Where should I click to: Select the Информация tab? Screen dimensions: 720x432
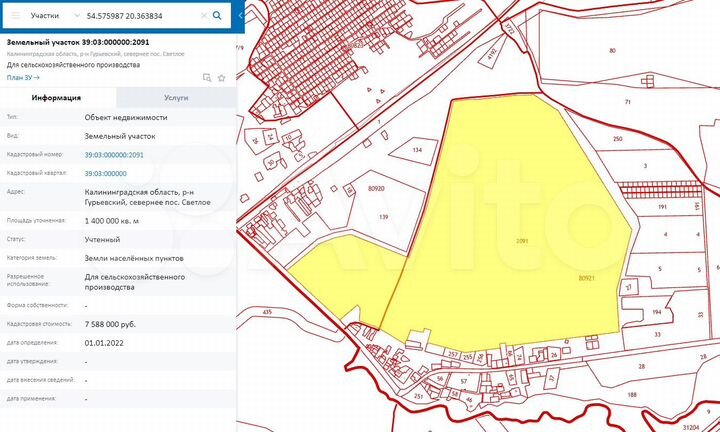(x=57, y=98)
